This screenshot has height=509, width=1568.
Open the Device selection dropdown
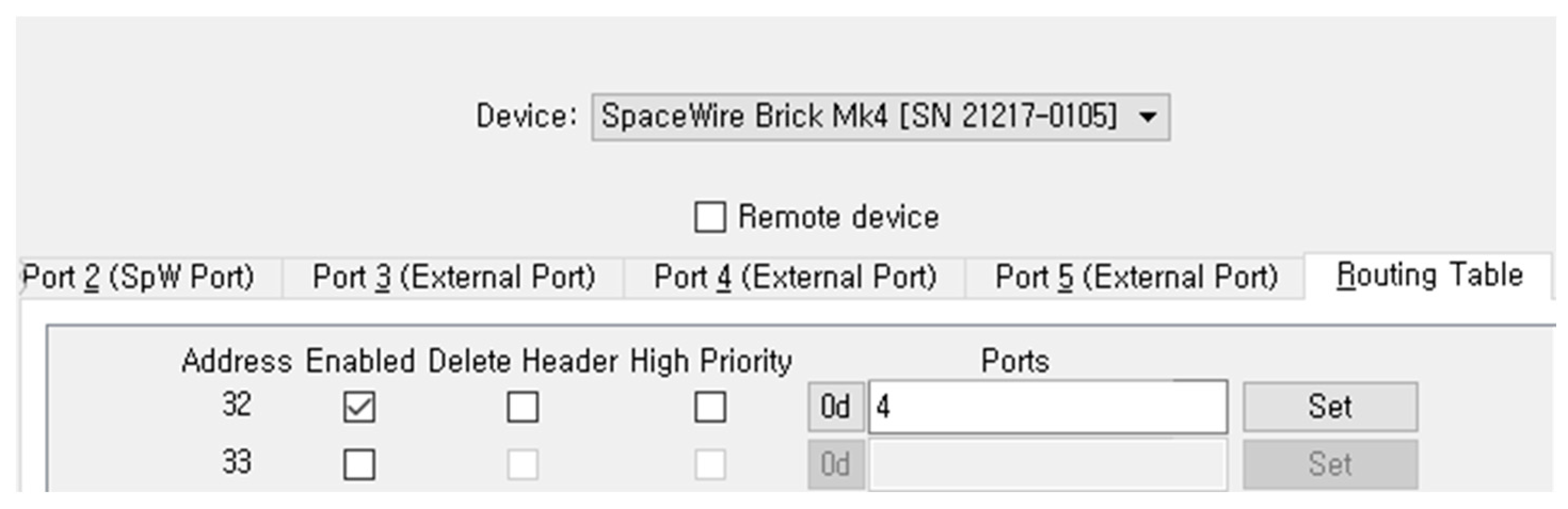coord(1147,116)
